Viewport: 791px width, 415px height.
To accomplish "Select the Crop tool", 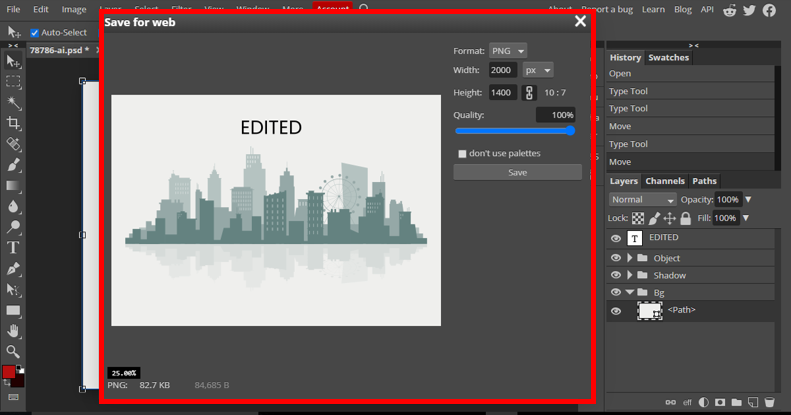I will pos(13,123).
